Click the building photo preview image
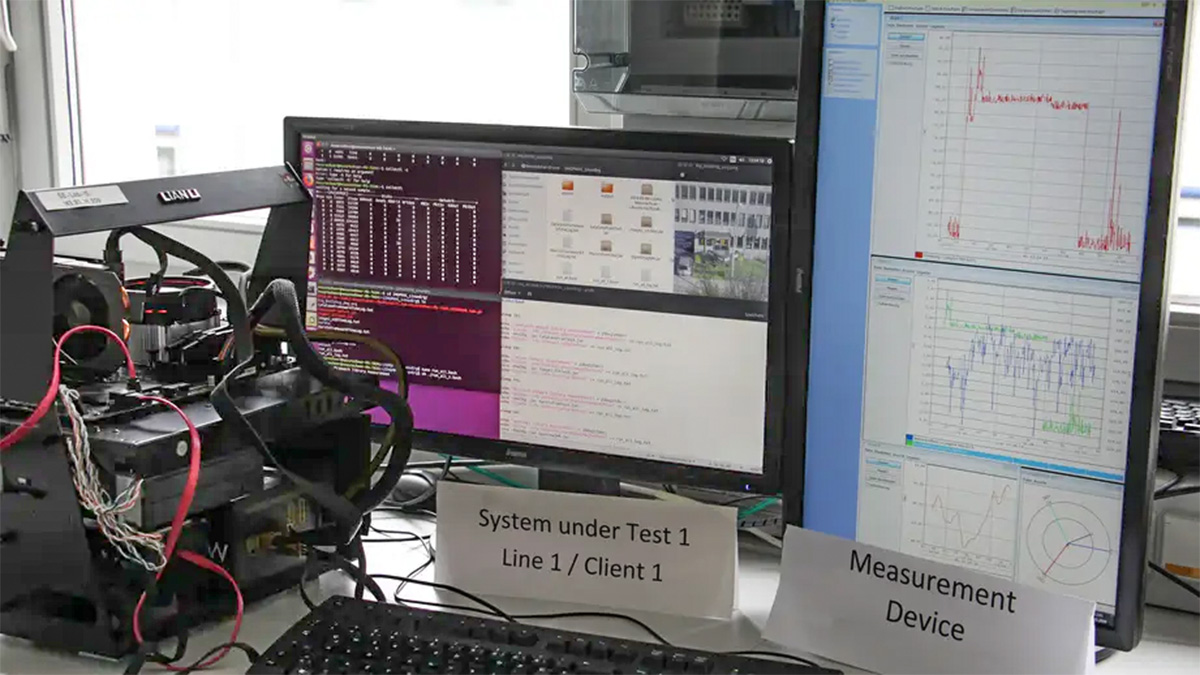 721,240
